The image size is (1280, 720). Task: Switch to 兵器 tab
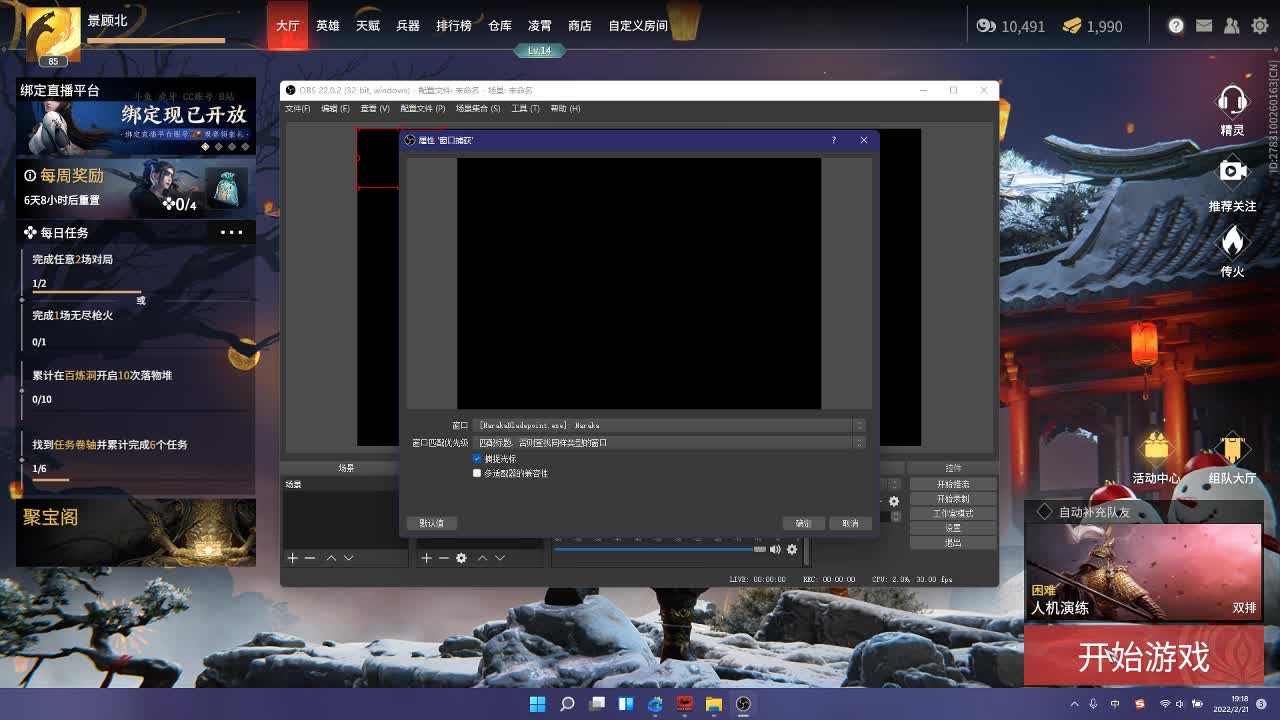[x=408, y=26]
